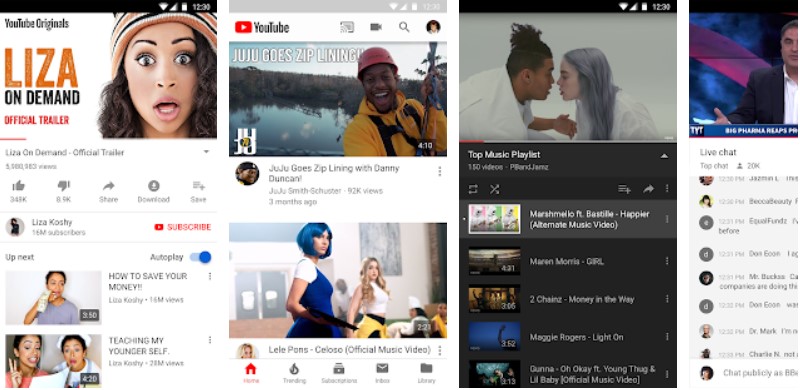Click the YouTube logo

[262, 27]
